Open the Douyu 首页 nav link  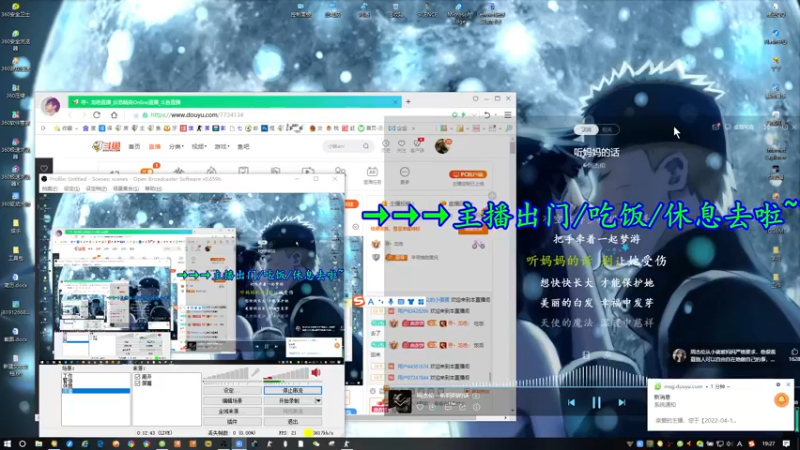pyautogui.click(x=134, y=146)
